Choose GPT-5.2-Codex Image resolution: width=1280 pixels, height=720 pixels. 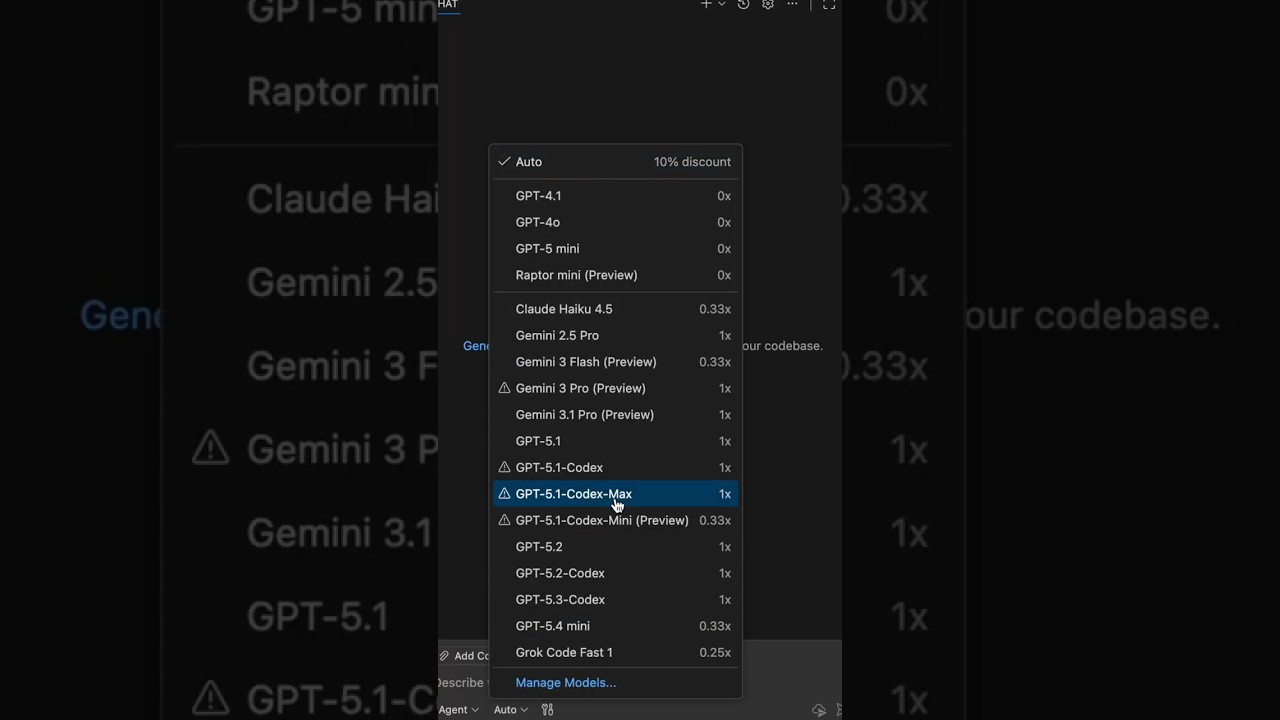(x=616, y=573)
